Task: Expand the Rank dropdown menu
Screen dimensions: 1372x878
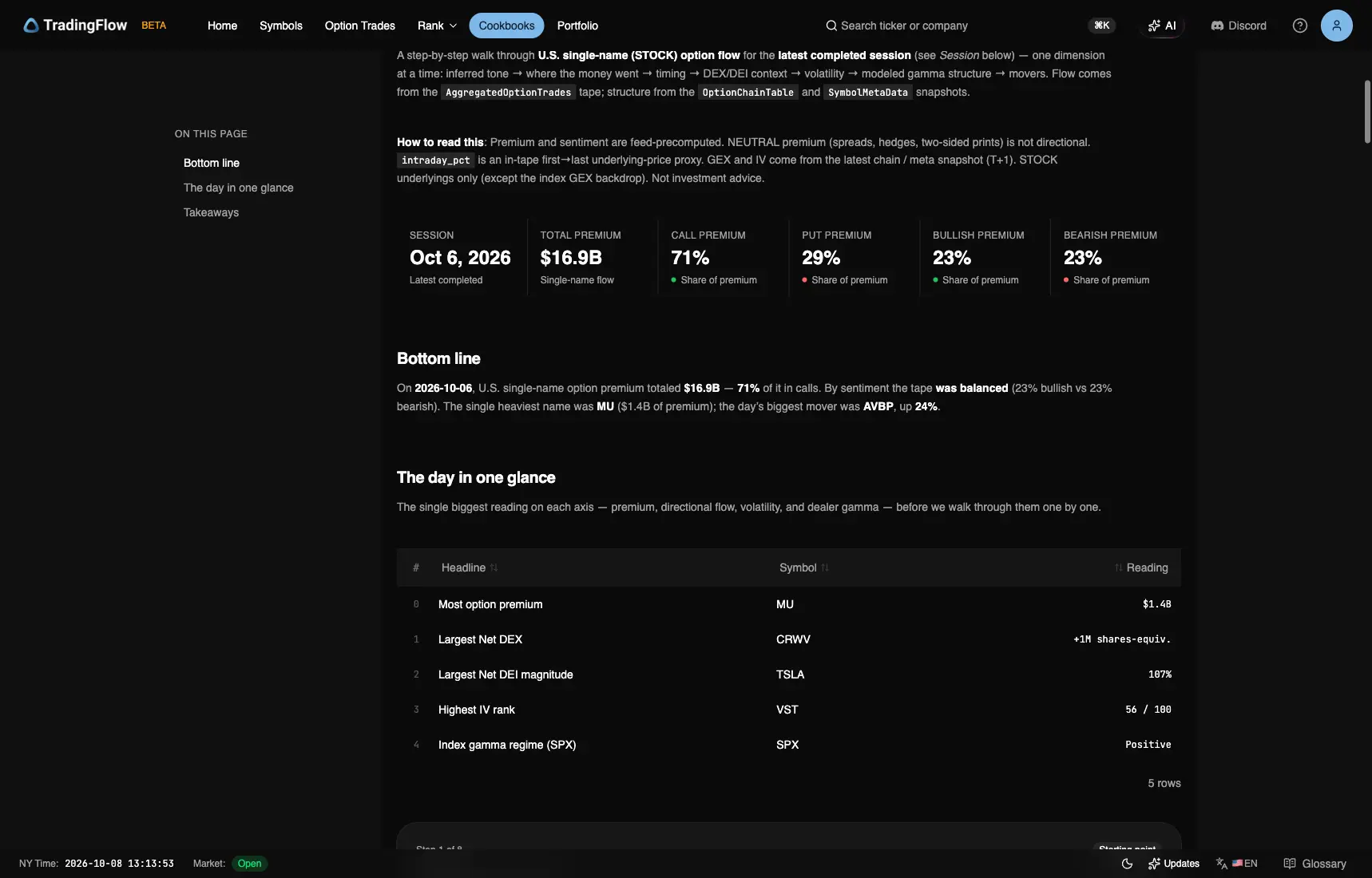Action: 437,26
